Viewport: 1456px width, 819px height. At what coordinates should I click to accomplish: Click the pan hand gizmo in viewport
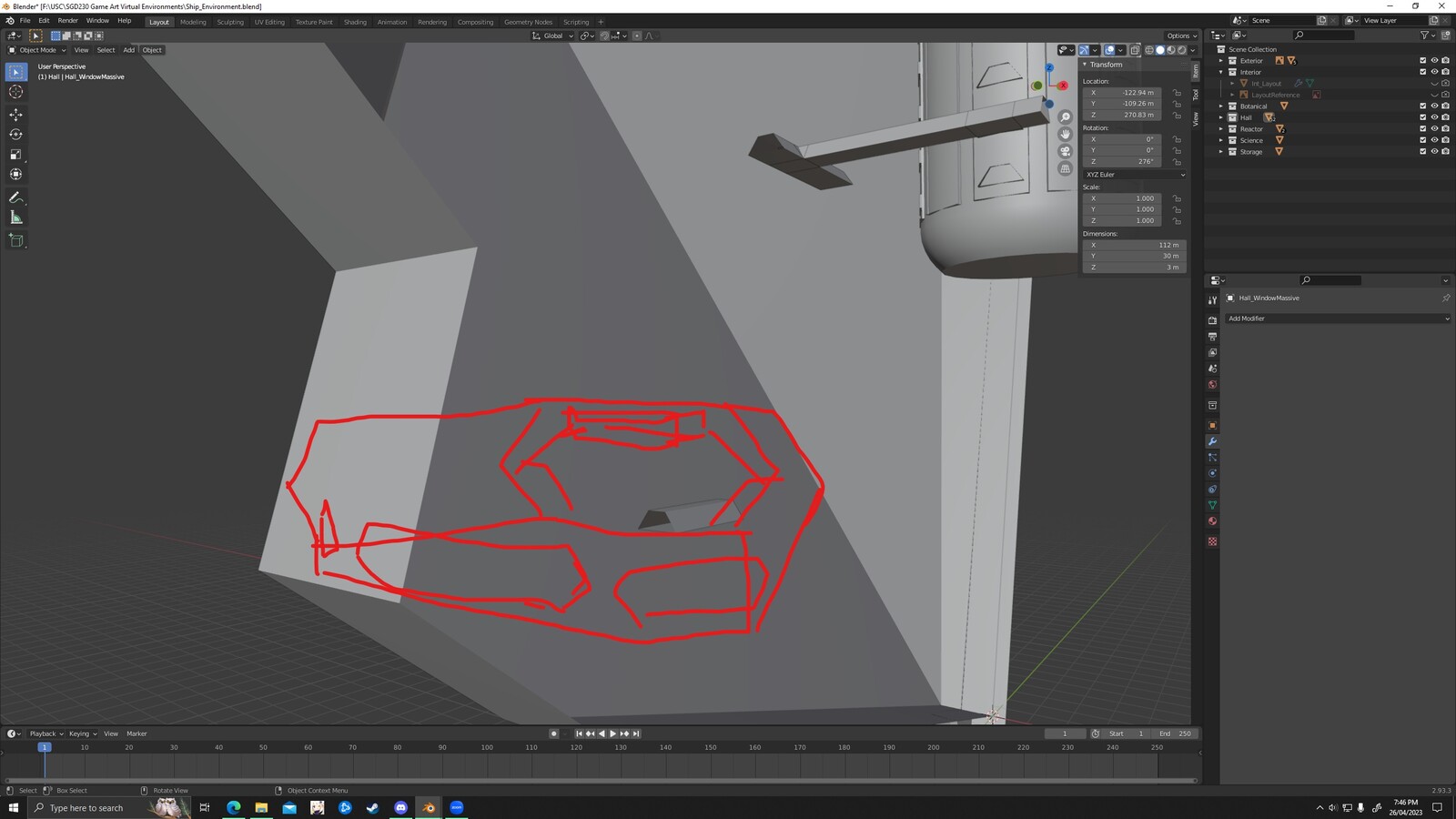1065,134
